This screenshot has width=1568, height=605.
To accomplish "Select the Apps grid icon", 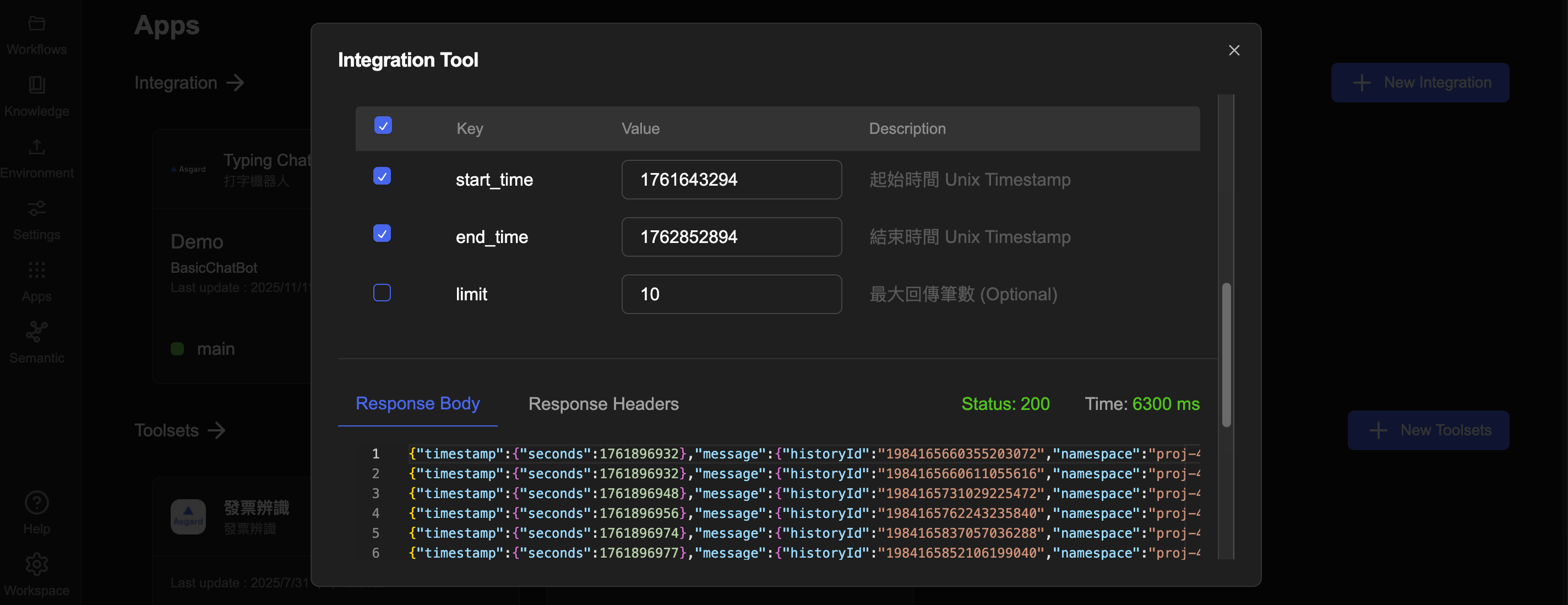I will 36,270.
